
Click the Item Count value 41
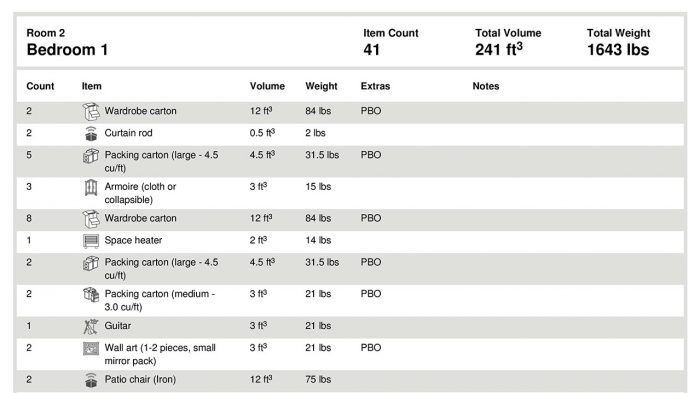[371, 50]
